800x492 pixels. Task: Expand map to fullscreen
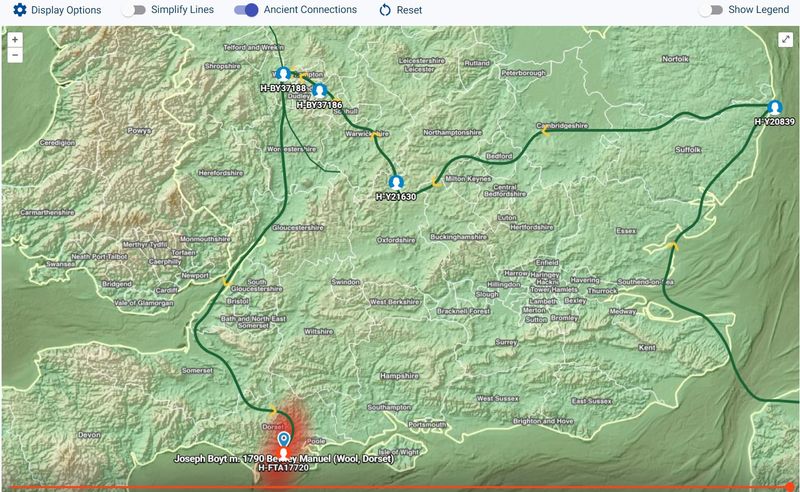pyautogui.click(x=785, y=40)
